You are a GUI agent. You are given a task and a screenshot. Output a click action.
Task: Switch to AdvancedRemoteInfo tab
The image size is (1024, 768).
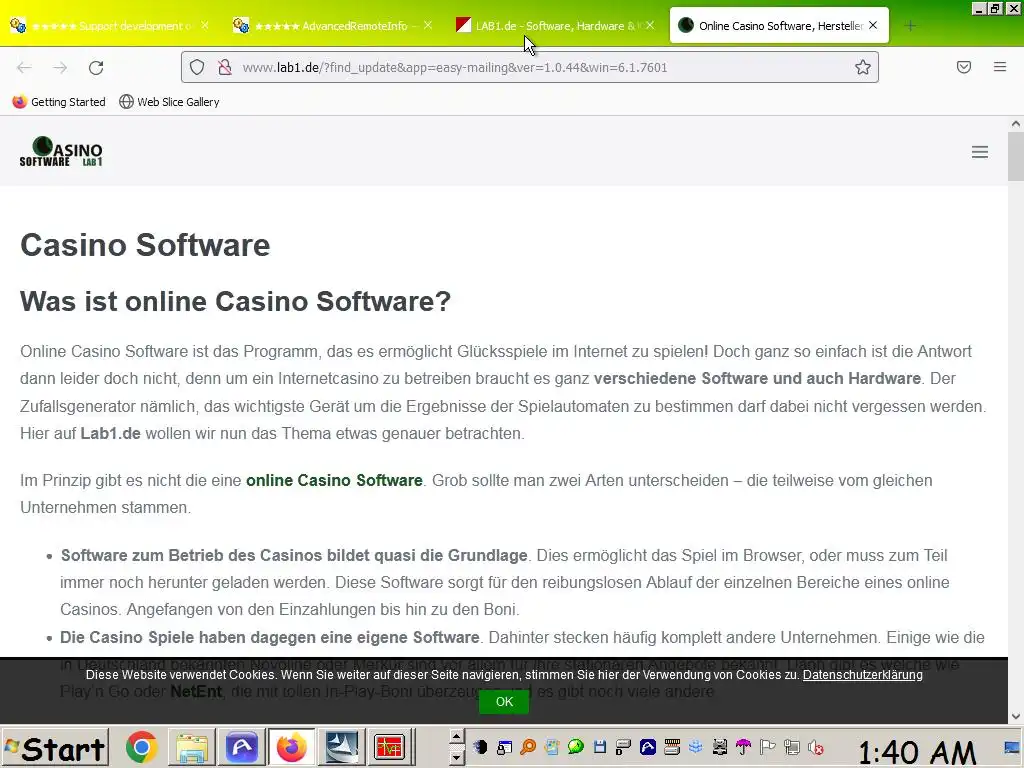pyautogui.click(x=332, y=25)
